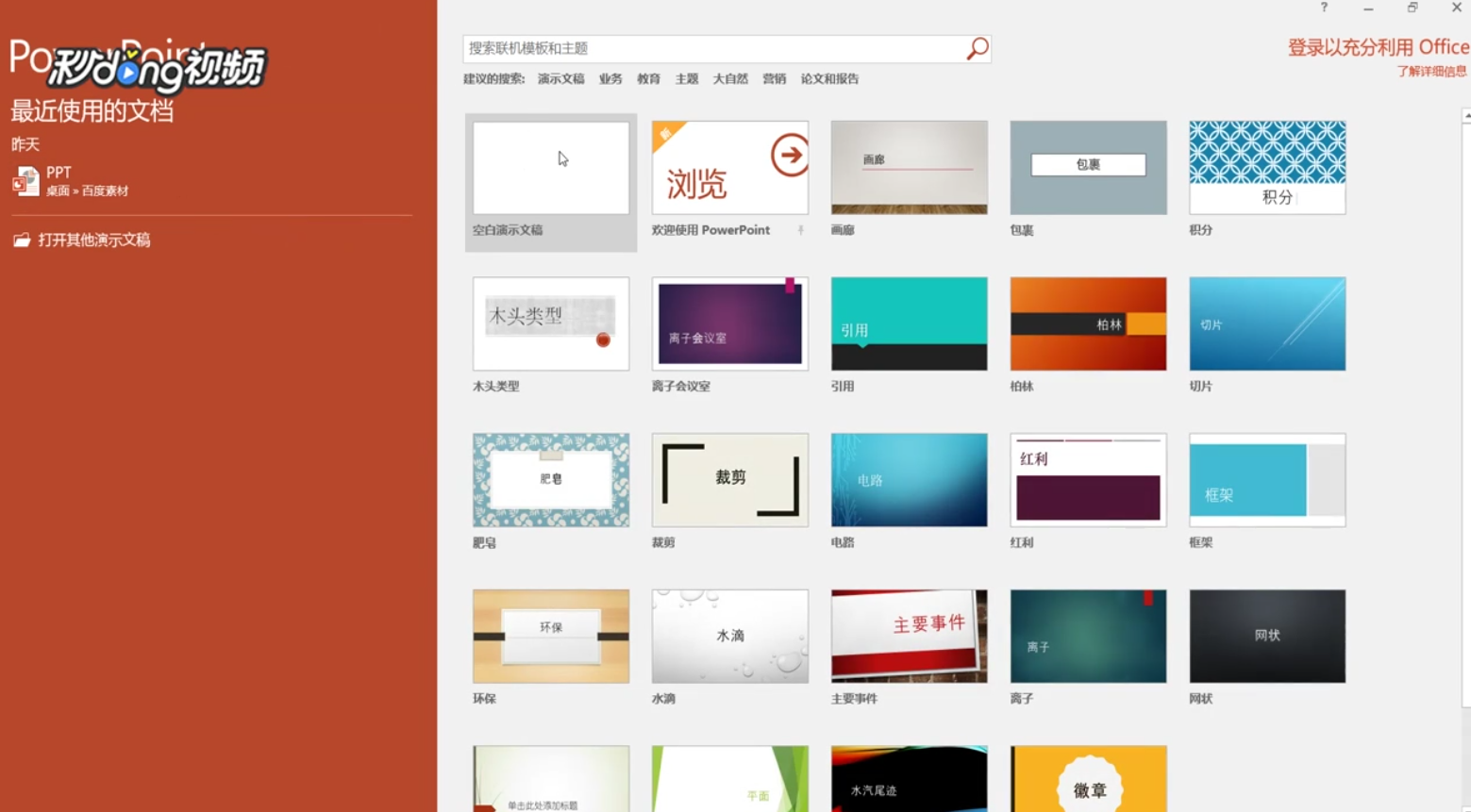This screenshot has width=1471, height=812.
Task: Choose the 网状 template thumbnail
Action: 1267,637
